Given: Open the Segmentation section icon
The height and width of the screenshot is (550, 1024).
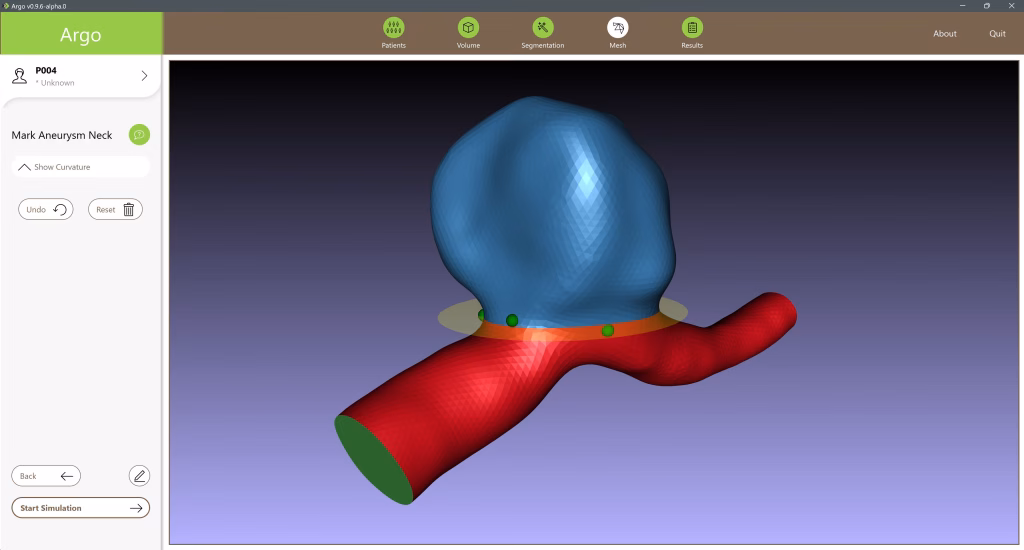Looking at the screenshot, I should coord(543,27).
